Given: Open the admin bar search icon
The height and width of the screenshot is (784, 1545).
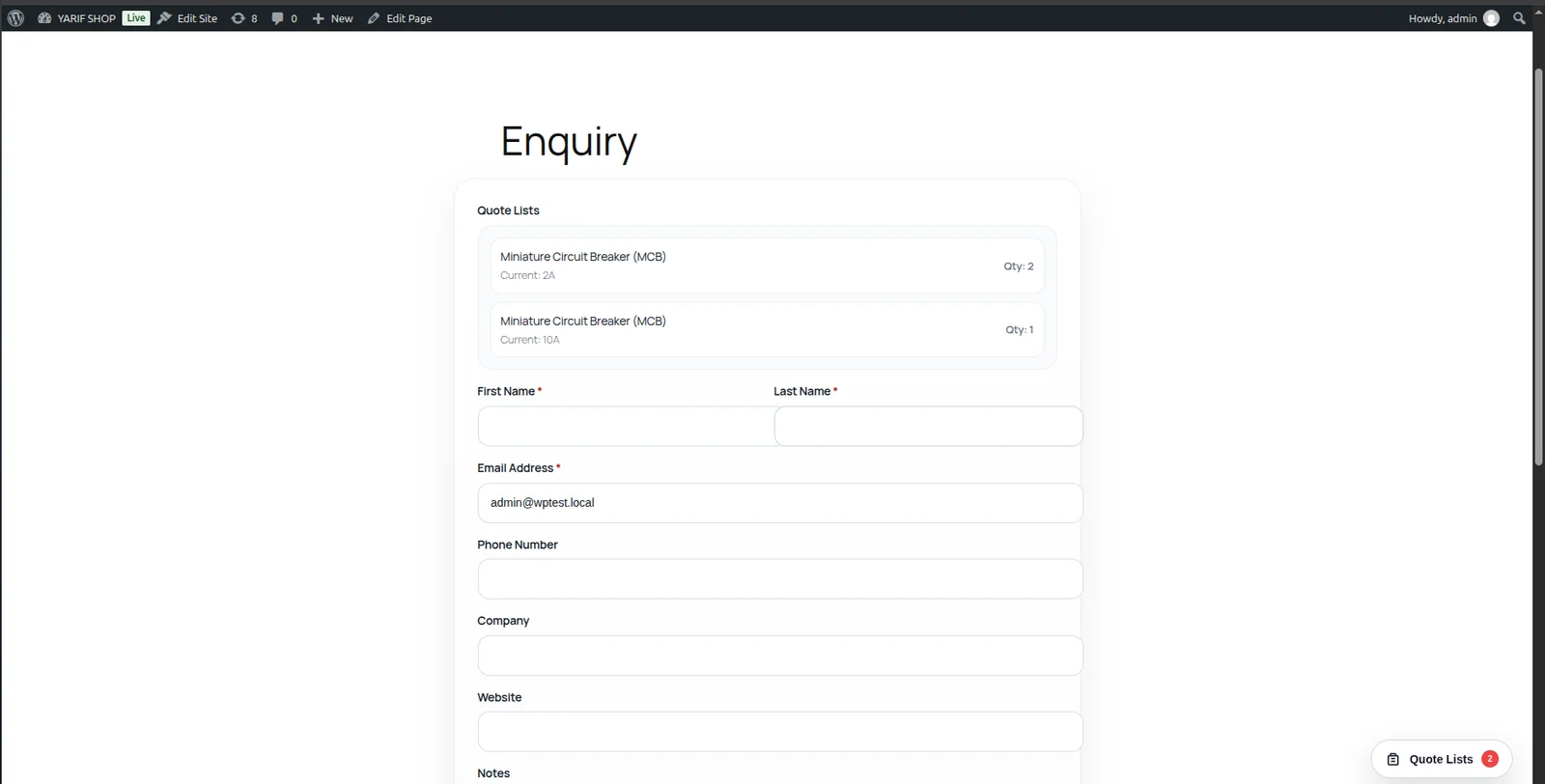Looking at the screenshot, I should tap(1519, 18).
